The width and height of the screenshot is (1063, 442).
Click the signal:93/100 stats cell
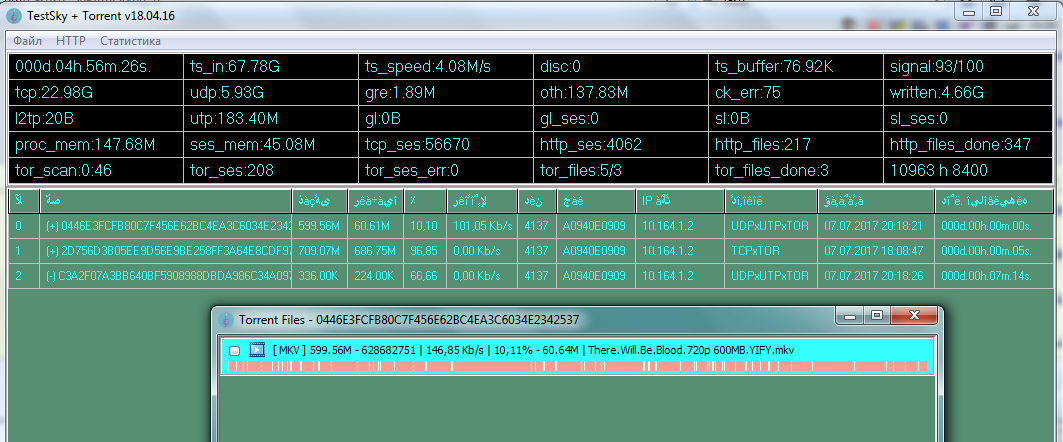pos(968,67)
